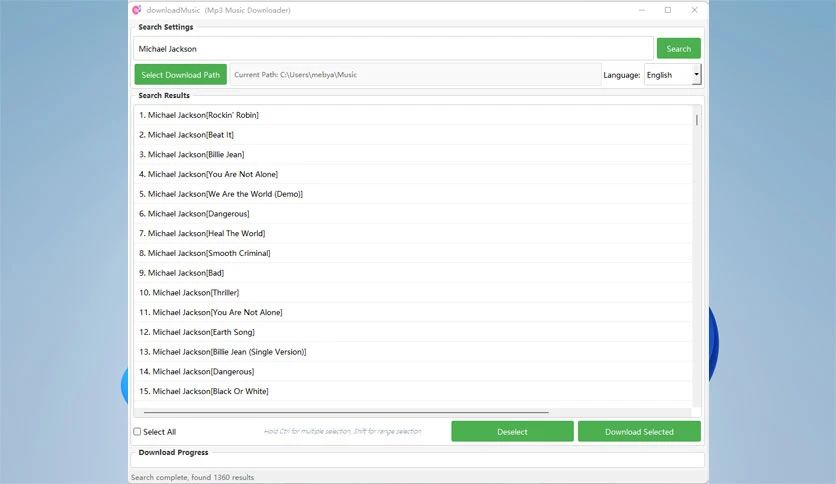836x484 pixels.
Task: Select result We Are the World (Demo)
Action: pyautogui.click(x=413, y=193)
